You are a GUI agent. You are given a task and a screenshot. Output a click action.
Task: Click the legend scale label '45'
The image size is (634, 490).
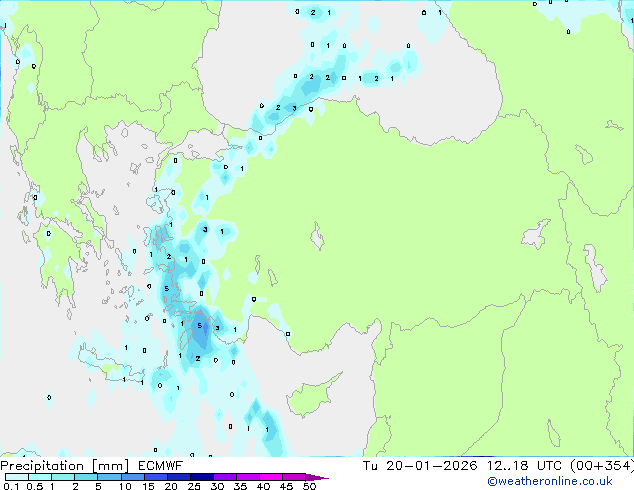pos(286,486)
